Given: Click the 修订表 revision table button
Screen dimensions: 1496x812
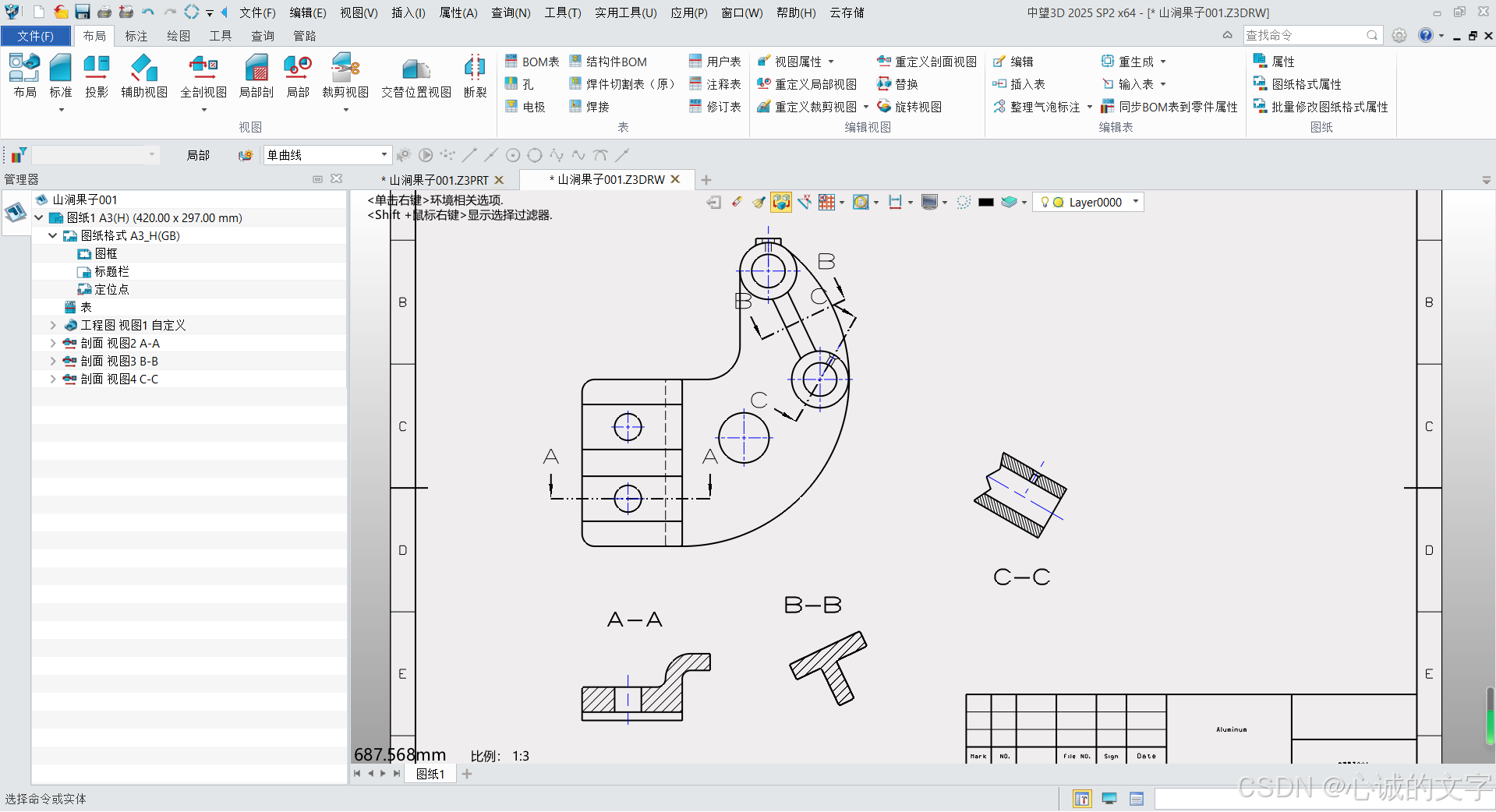Looking at the screenshot, I should [716, 107].
